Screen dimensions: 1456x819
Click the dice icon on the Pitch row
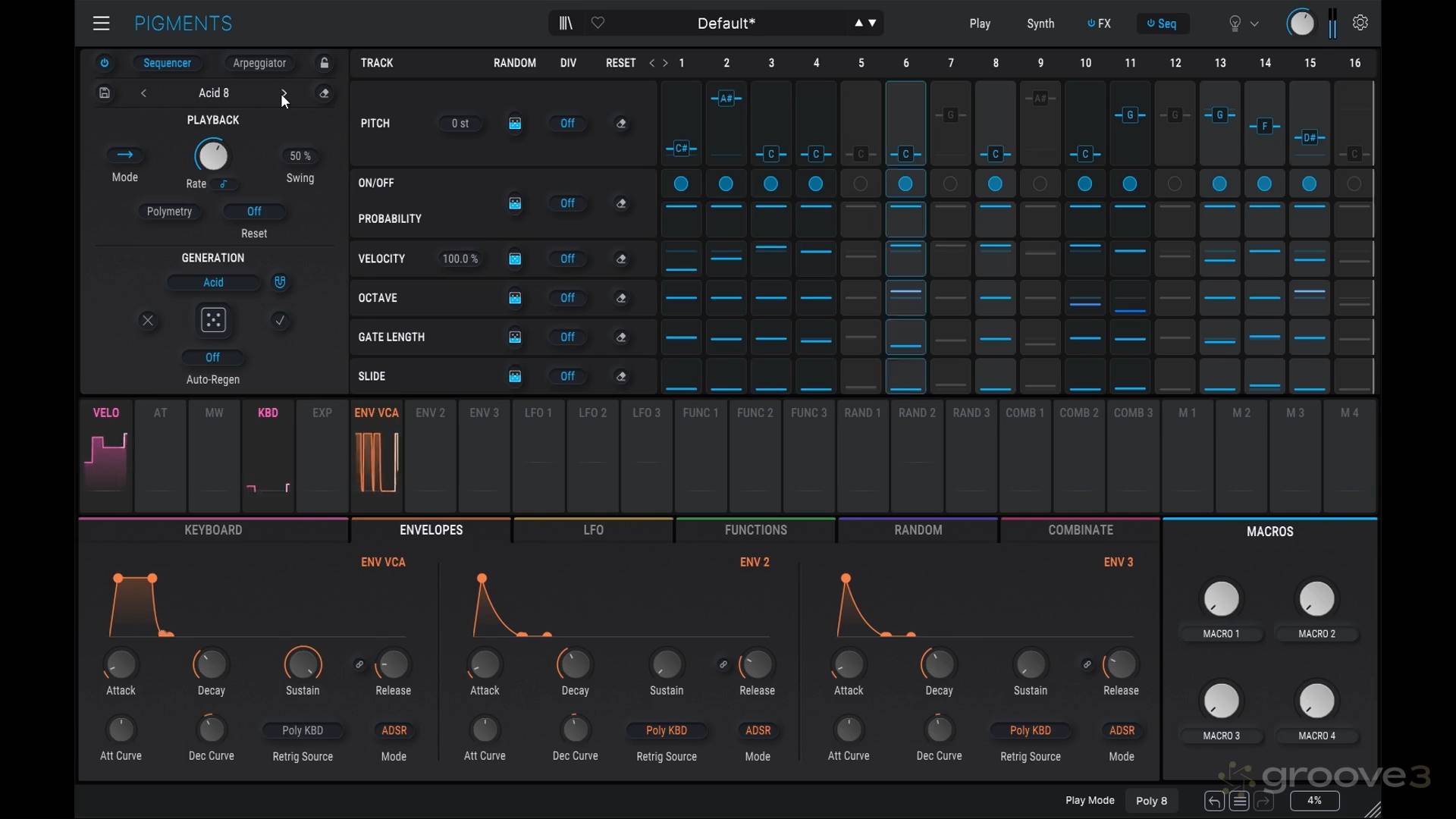516,124
